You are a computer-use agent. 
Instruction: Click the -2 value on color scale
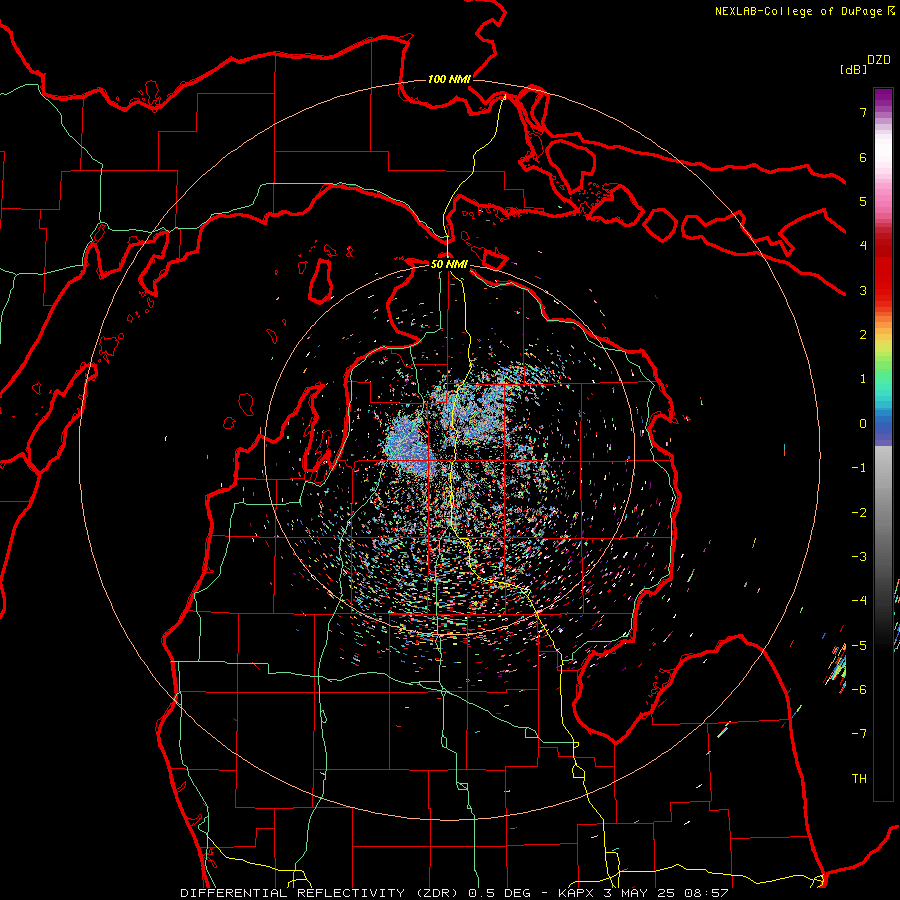pos(859,513)
